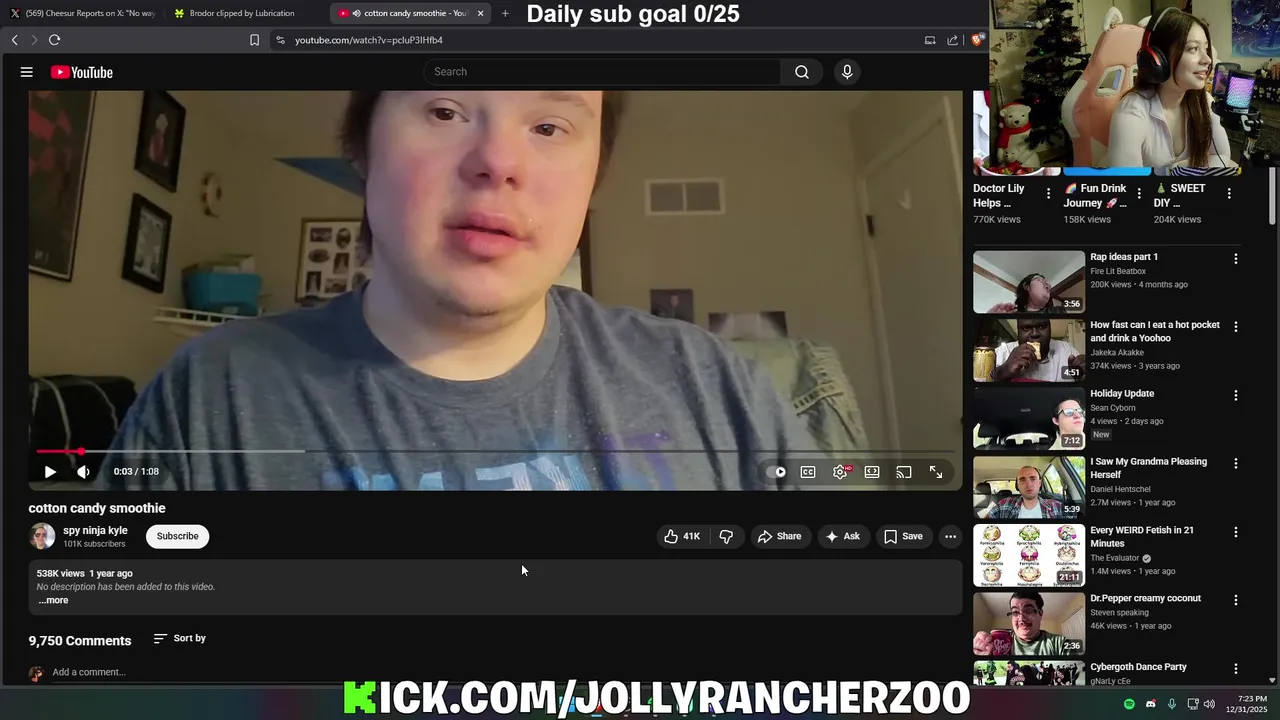Go to the YouTube home logo
1280x720 pixels.
(82, 72)
